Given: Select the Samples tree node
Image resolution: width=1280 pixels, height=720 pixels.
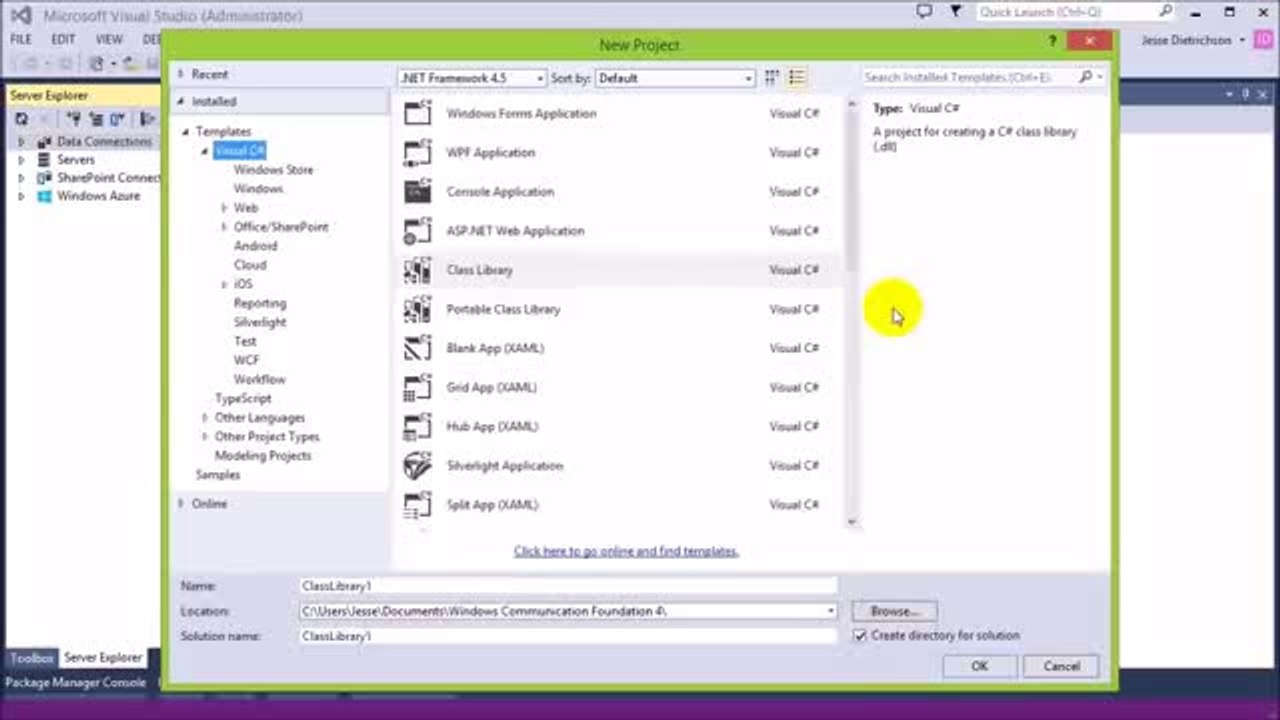Looking at the screenshot, I should (218, 475).
